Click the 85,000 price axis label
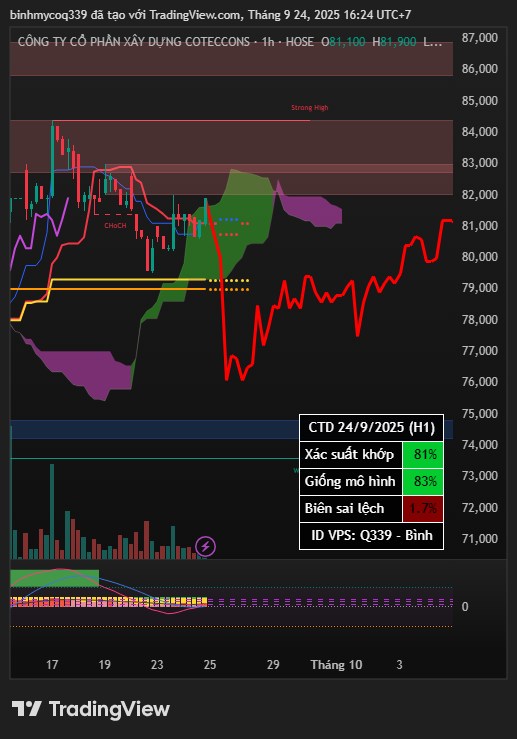This screenshot has width=517, height=739. point(479,100)
